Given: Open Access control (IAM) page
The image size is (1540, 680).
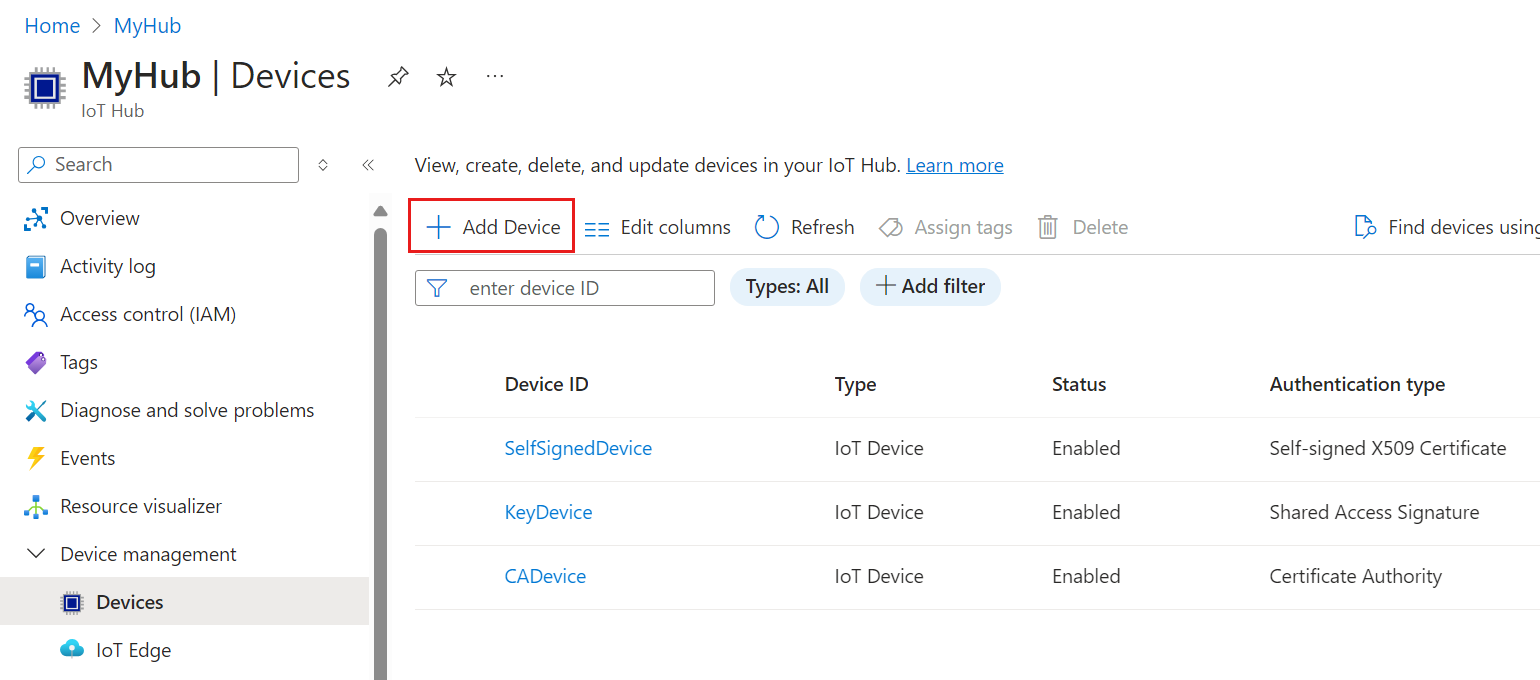Looking at the screenshot, I should pos(147,314).
